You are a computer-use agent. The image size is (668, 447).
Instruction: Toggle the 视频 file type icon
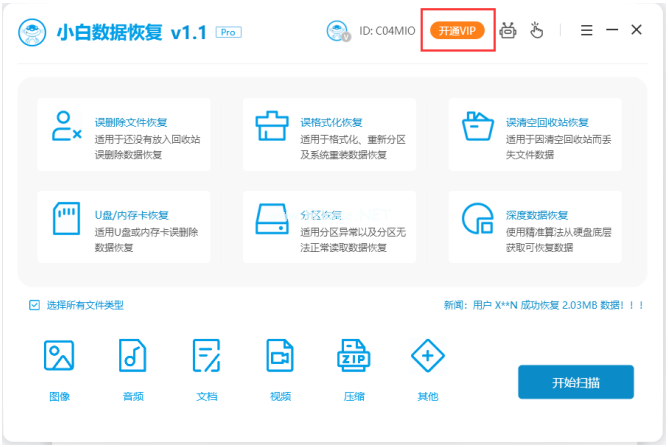[x=280, y=355]
